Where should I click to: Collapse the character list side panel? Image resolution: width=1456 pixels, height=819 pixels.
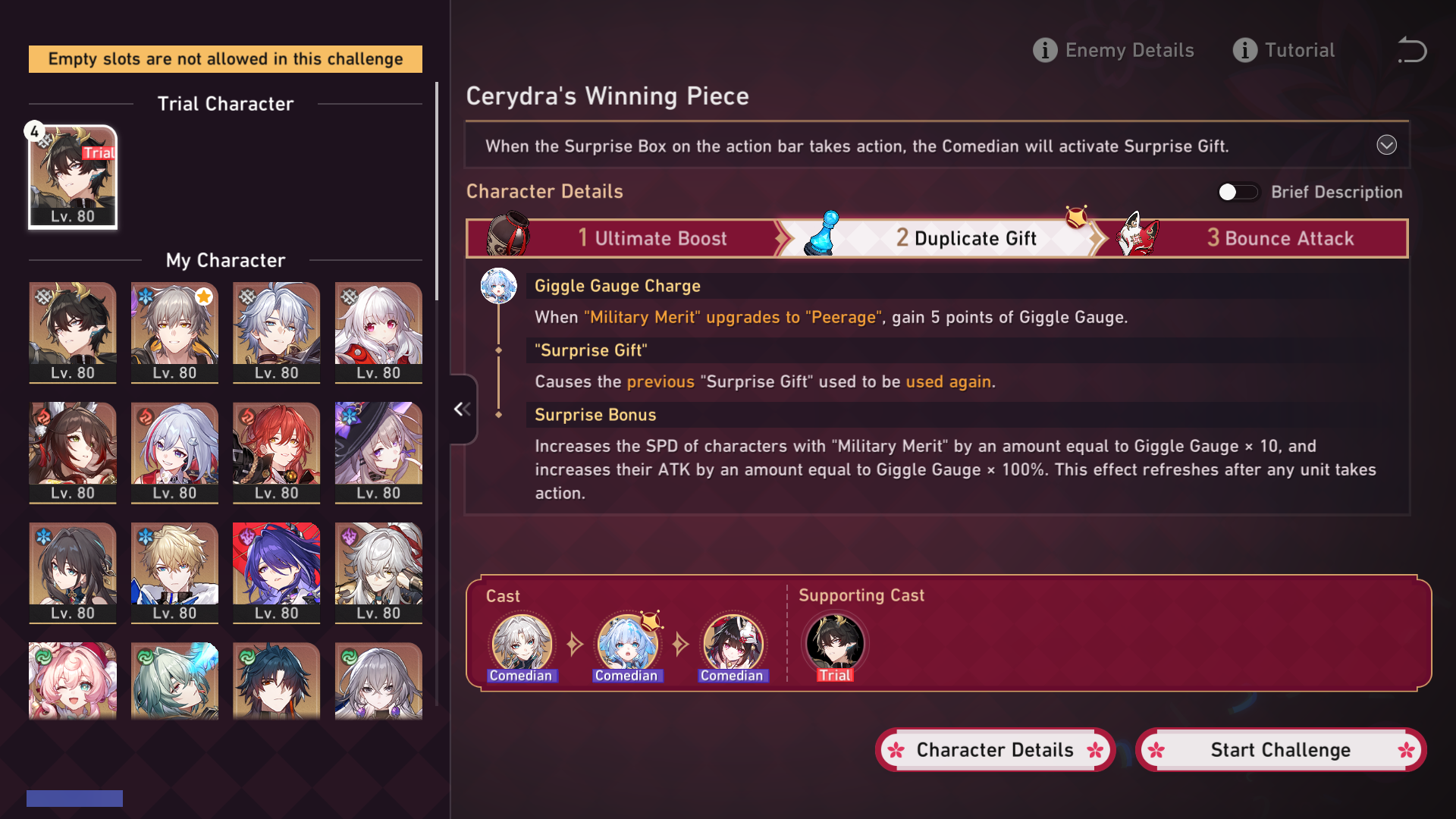point(463,409)
